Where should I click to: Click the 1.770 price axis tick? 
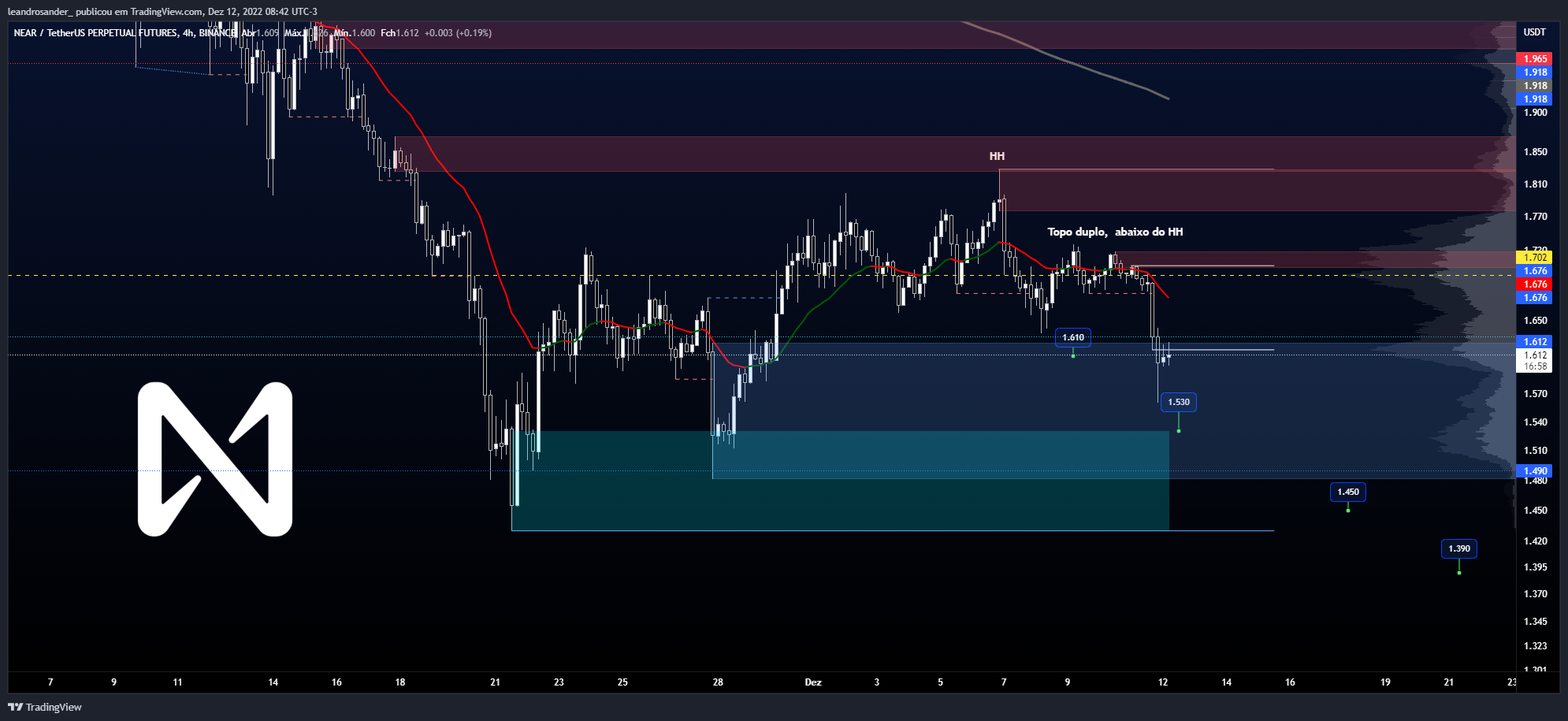click(x=1535, y=217)
